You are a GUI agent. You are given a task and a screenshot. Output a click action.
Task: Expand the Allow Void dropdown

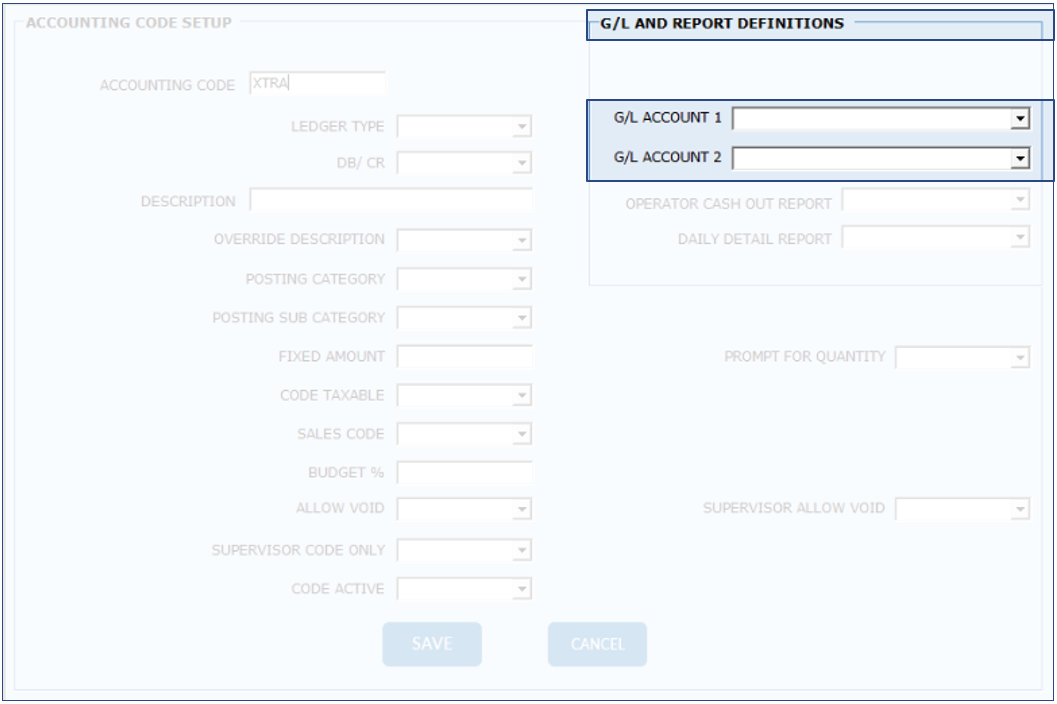pyautogui.click(x=521, y=510)
